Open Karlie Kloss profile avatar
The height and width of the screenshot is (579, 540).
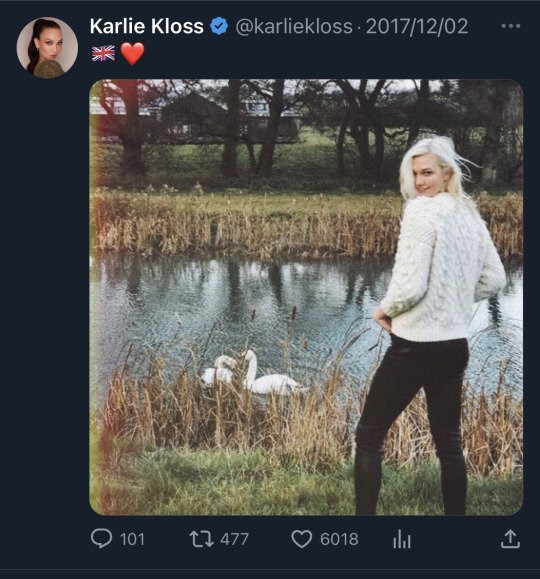click(x=47, y=47)
